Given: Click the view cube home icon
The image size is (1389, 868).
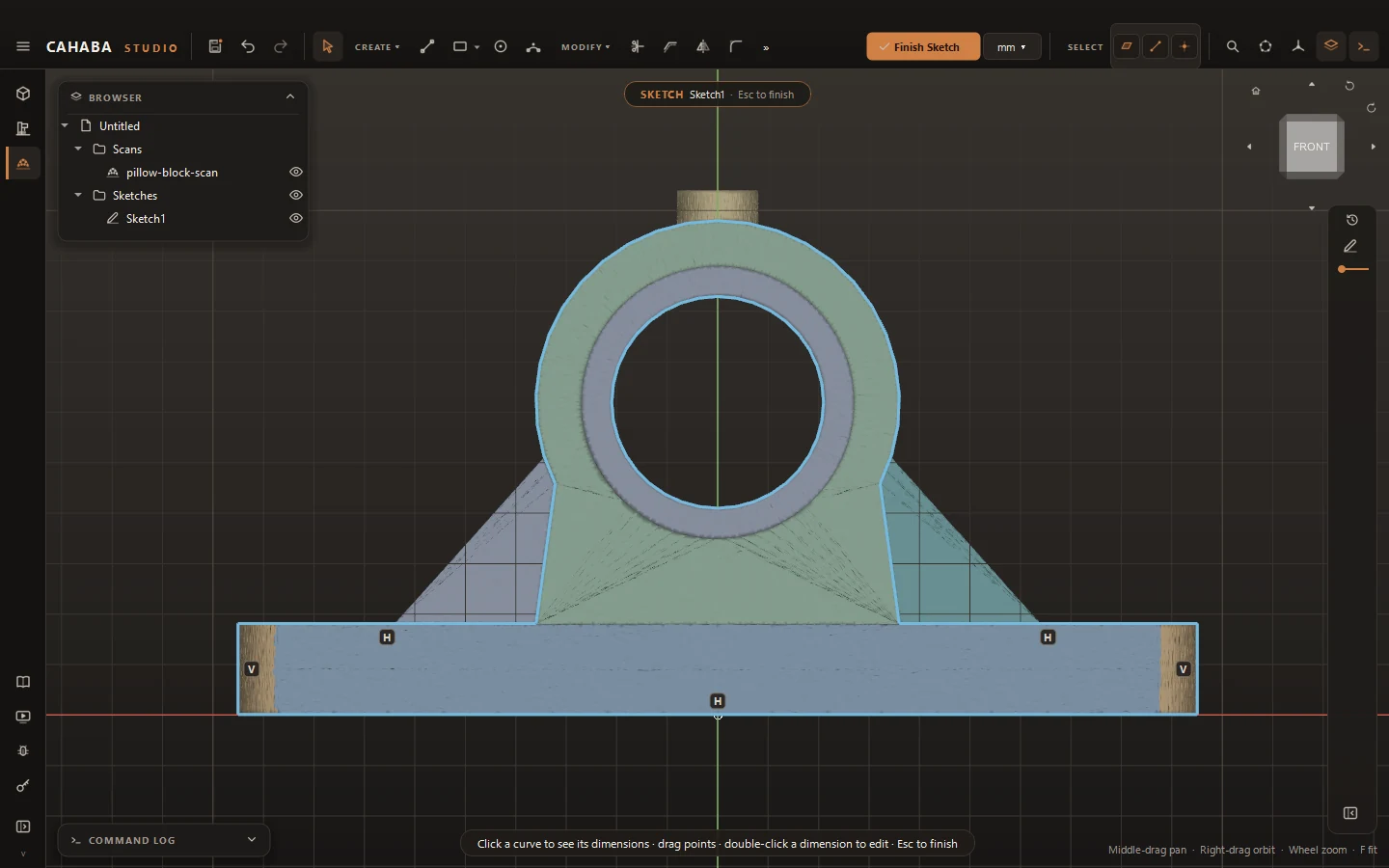Looking at the screenshot, I should coord(1256,91).
